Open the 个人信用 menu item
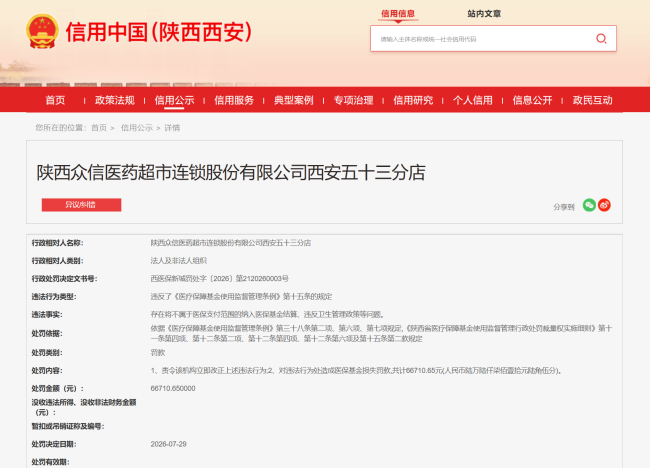The image size is (650, 468). [x=473, y=100]
